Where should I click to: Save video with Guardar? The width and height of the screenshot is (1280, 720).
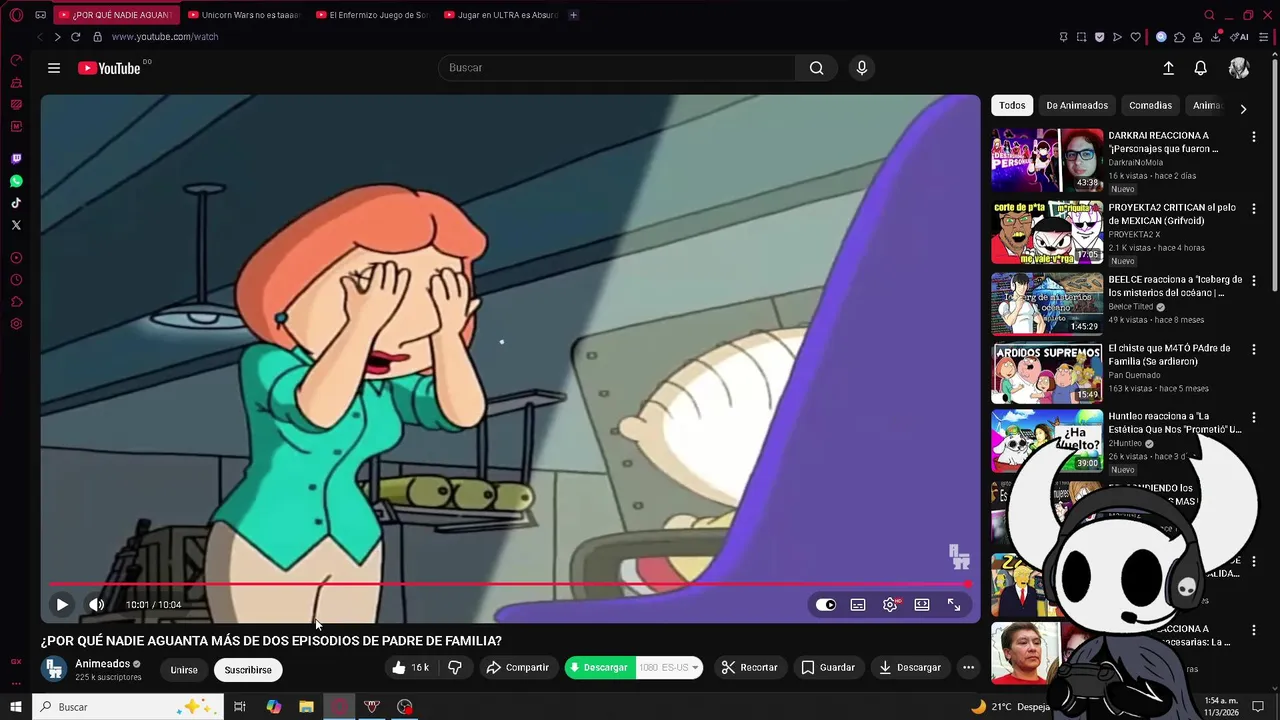(828, 668)
